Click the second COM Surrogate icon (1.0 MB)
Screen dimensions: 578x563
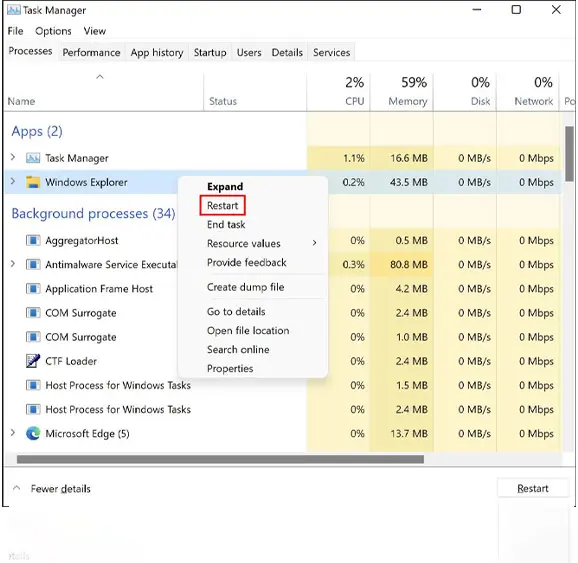[33, 337]
